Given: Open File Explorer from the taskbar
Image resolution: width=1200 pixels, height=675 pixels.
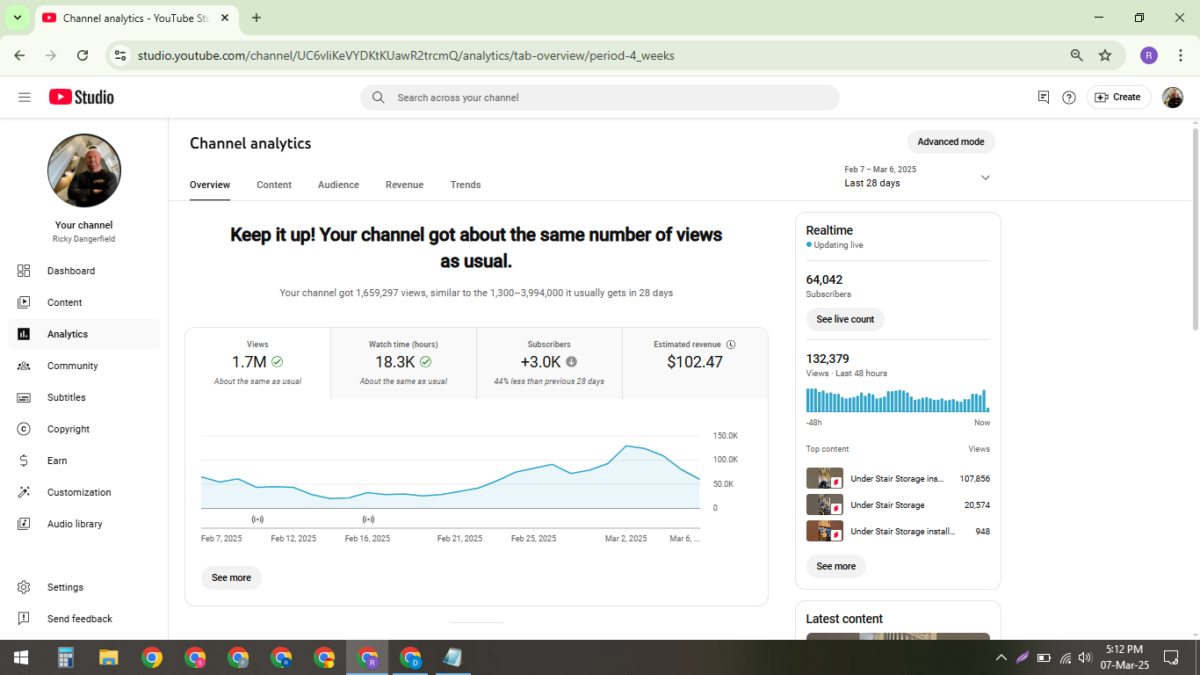Looking at the screenshot, I should 109,657.
